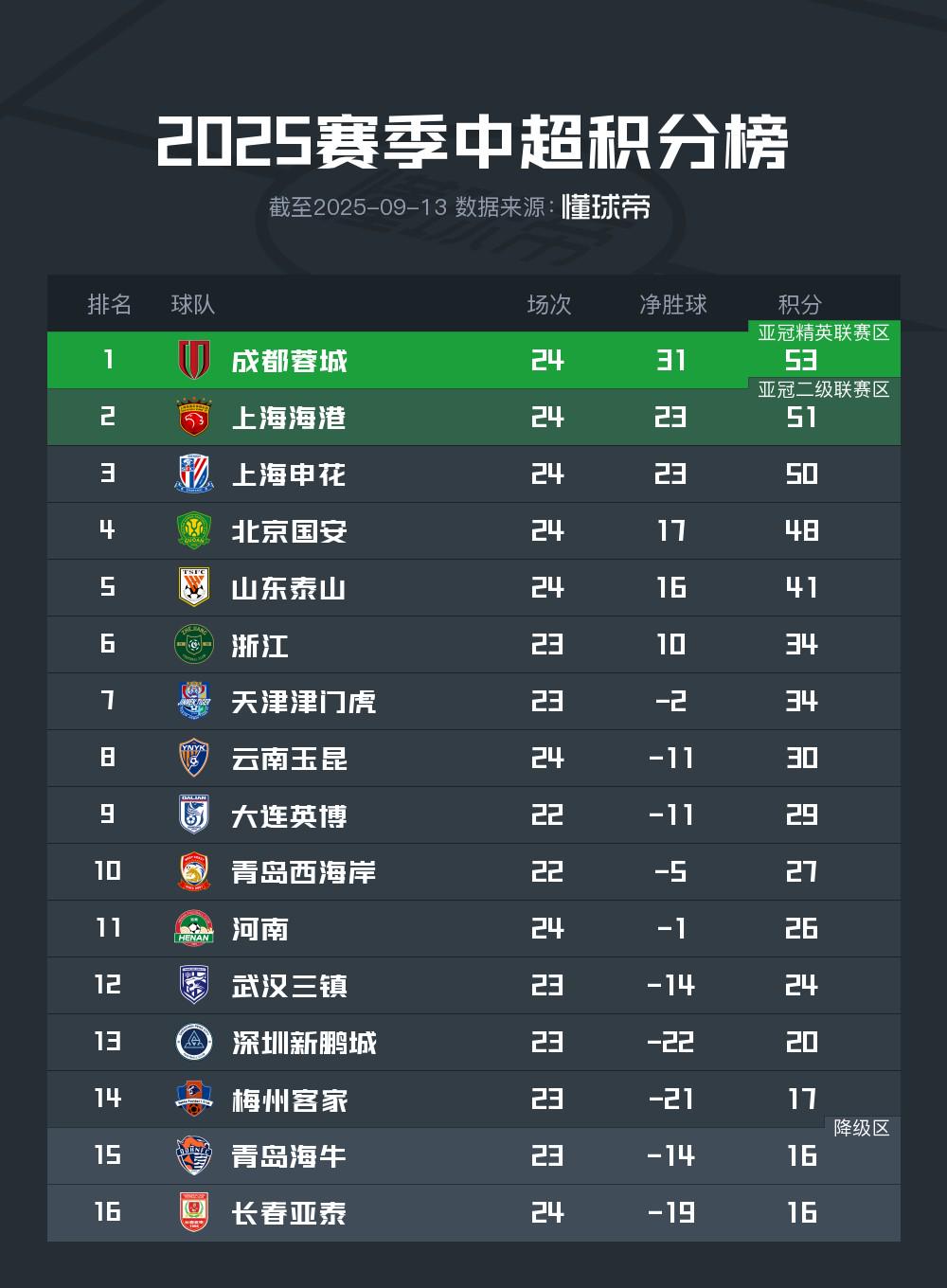The width and height of the screenshot is (947, 1288).
Task: Click the Yunnan Yukun (云南玉昆) shield logo
Action: click(x=194, y=758)
